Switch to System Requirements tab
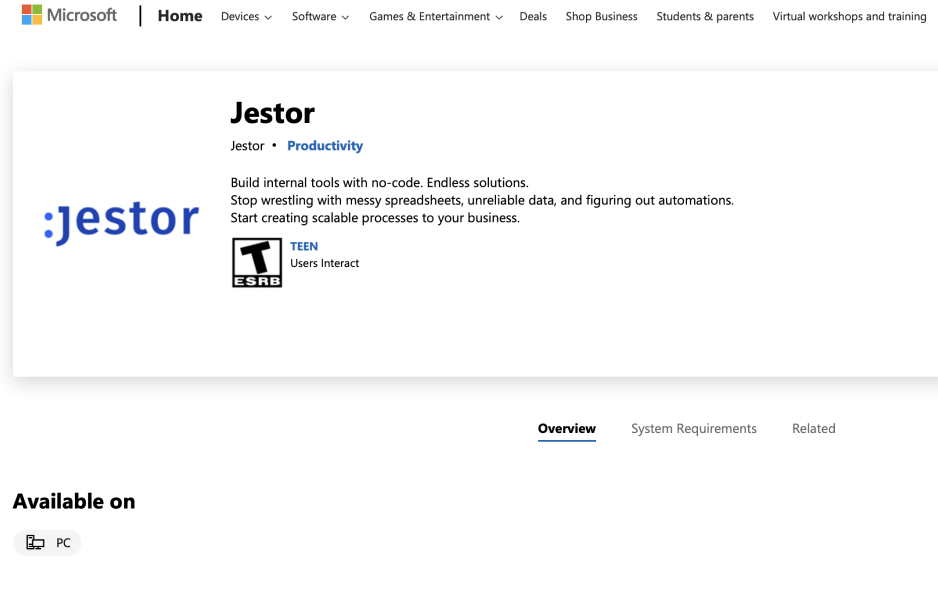Image resolution: width=938 pixels, height=592 pixels. tap(693, 429)
